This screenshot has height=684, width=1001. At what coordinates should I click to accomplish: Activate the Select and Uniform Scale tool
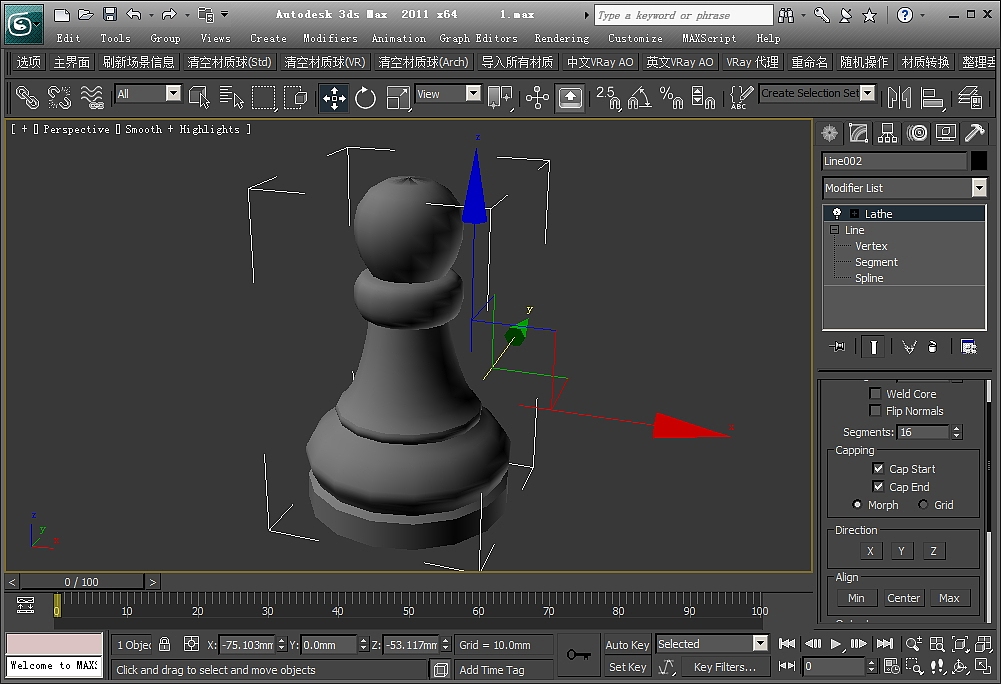pyautogui.click(x=397, y=98)
